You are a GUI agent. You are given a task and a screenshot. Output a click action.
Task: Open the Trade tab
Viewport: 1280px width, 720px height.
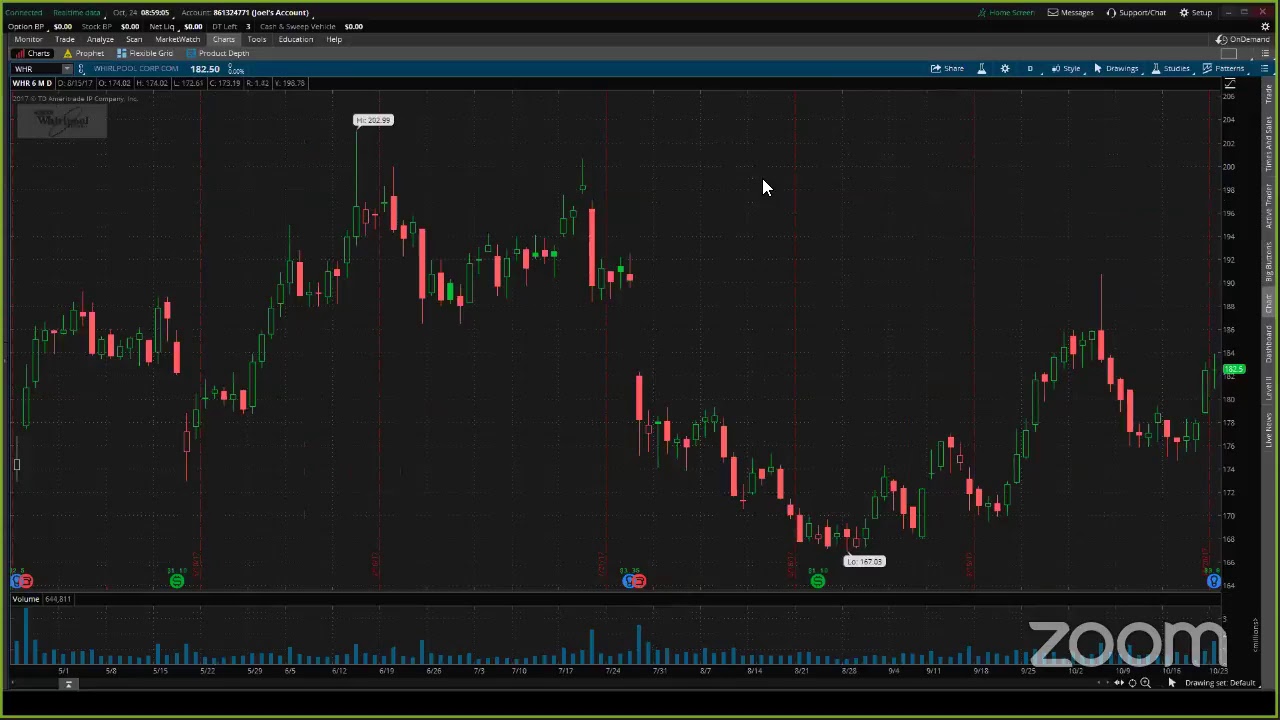[x=64, y=39]
